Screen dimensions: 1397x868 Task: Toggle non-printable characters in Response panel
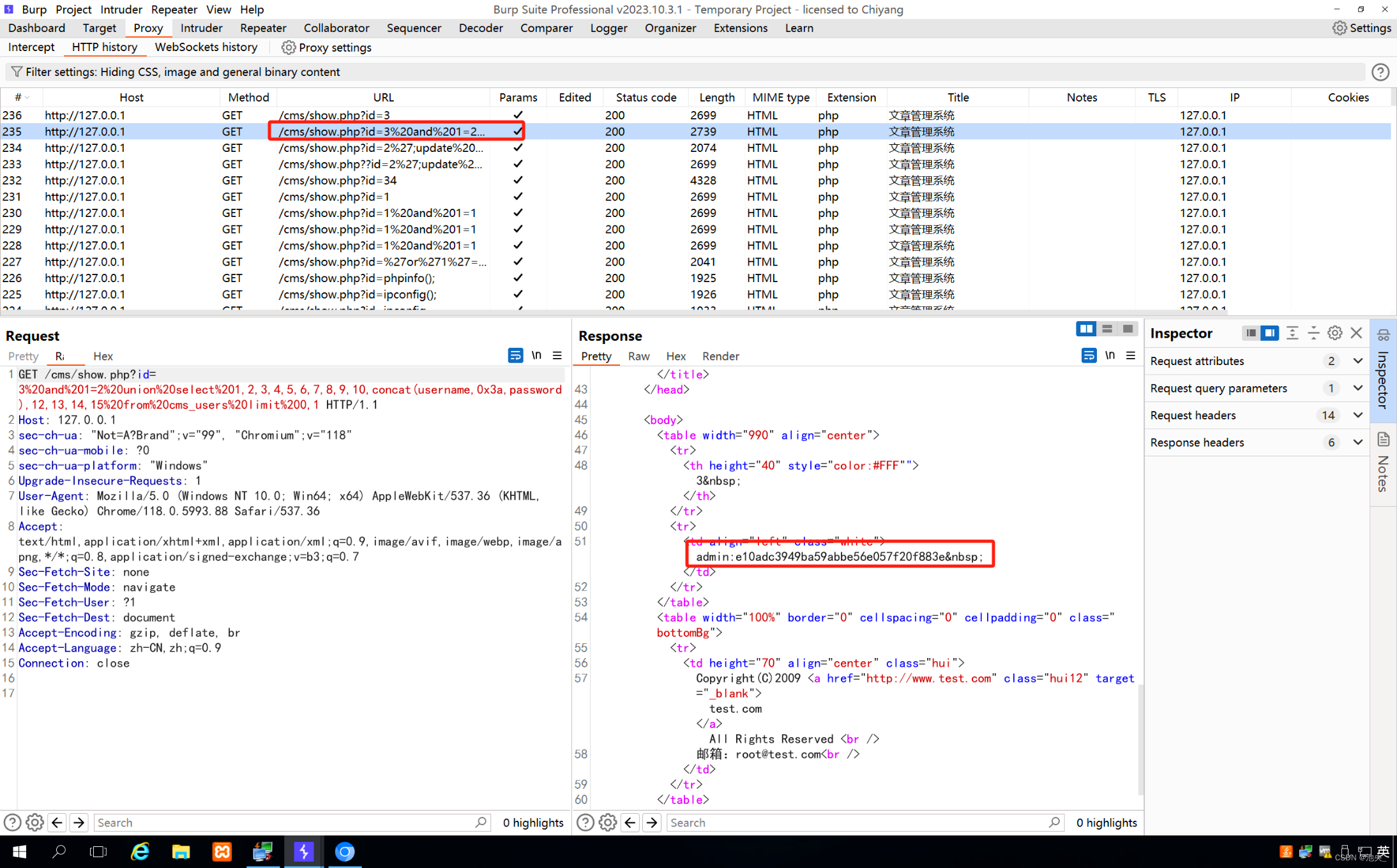click(1110, 355)
